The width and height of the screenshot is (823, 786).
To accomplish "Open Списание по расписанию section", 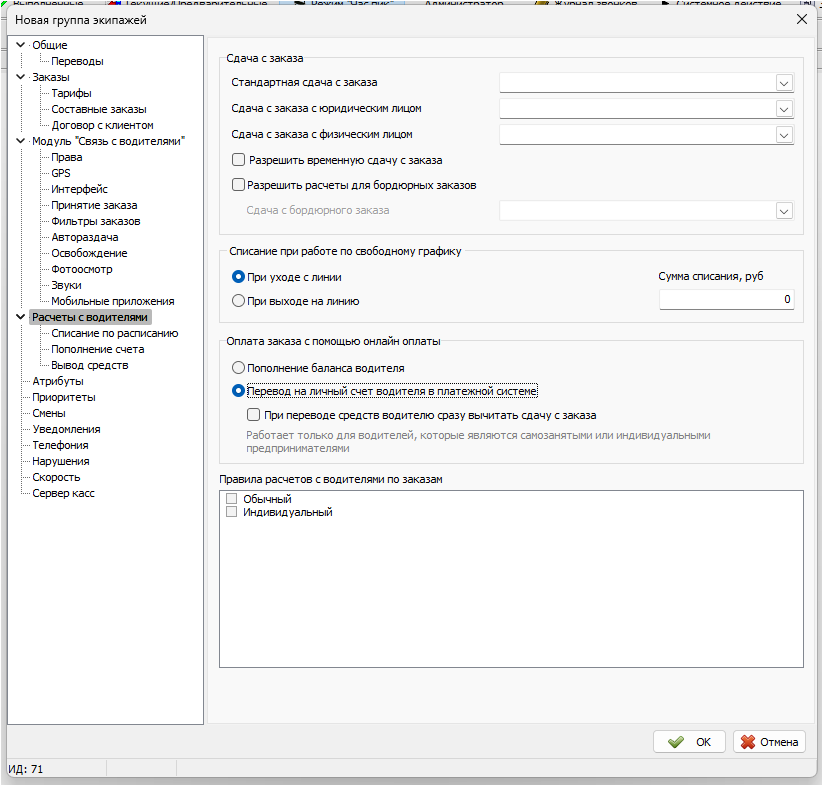I will coord(115,333).
